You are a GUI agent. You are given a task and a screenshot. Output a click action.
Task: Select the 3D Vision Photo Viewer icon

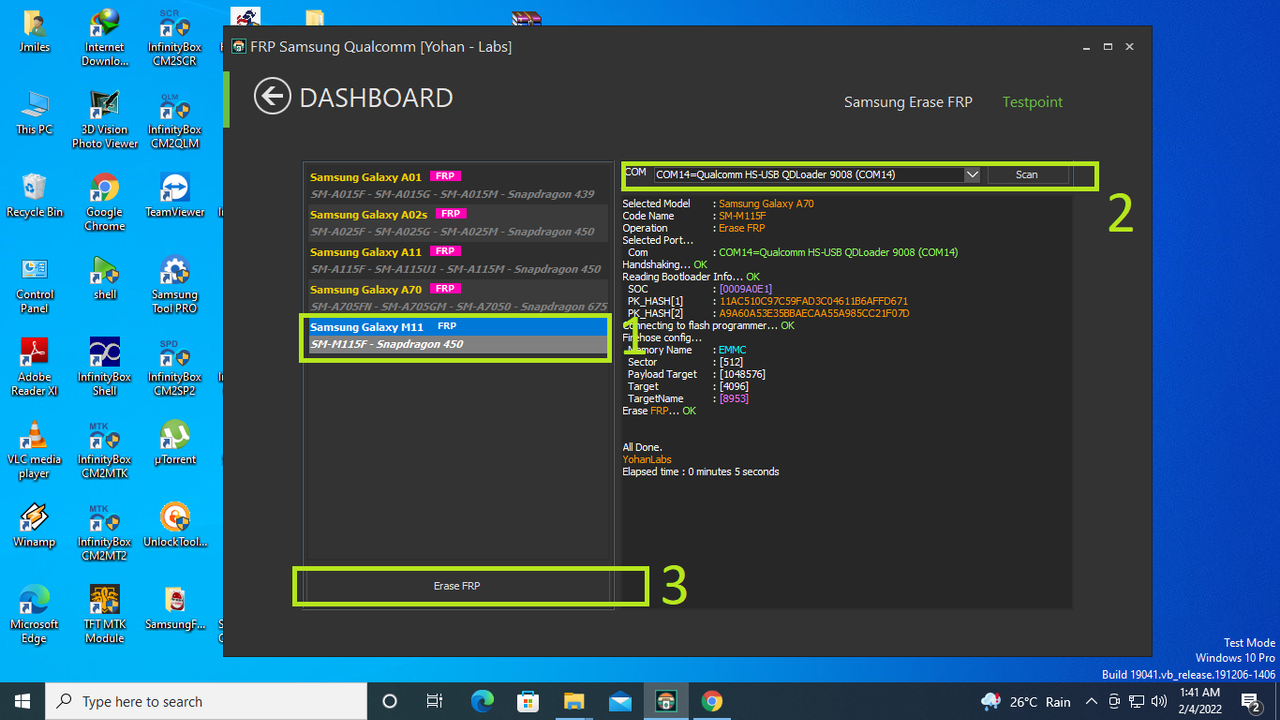click(104, 120)
